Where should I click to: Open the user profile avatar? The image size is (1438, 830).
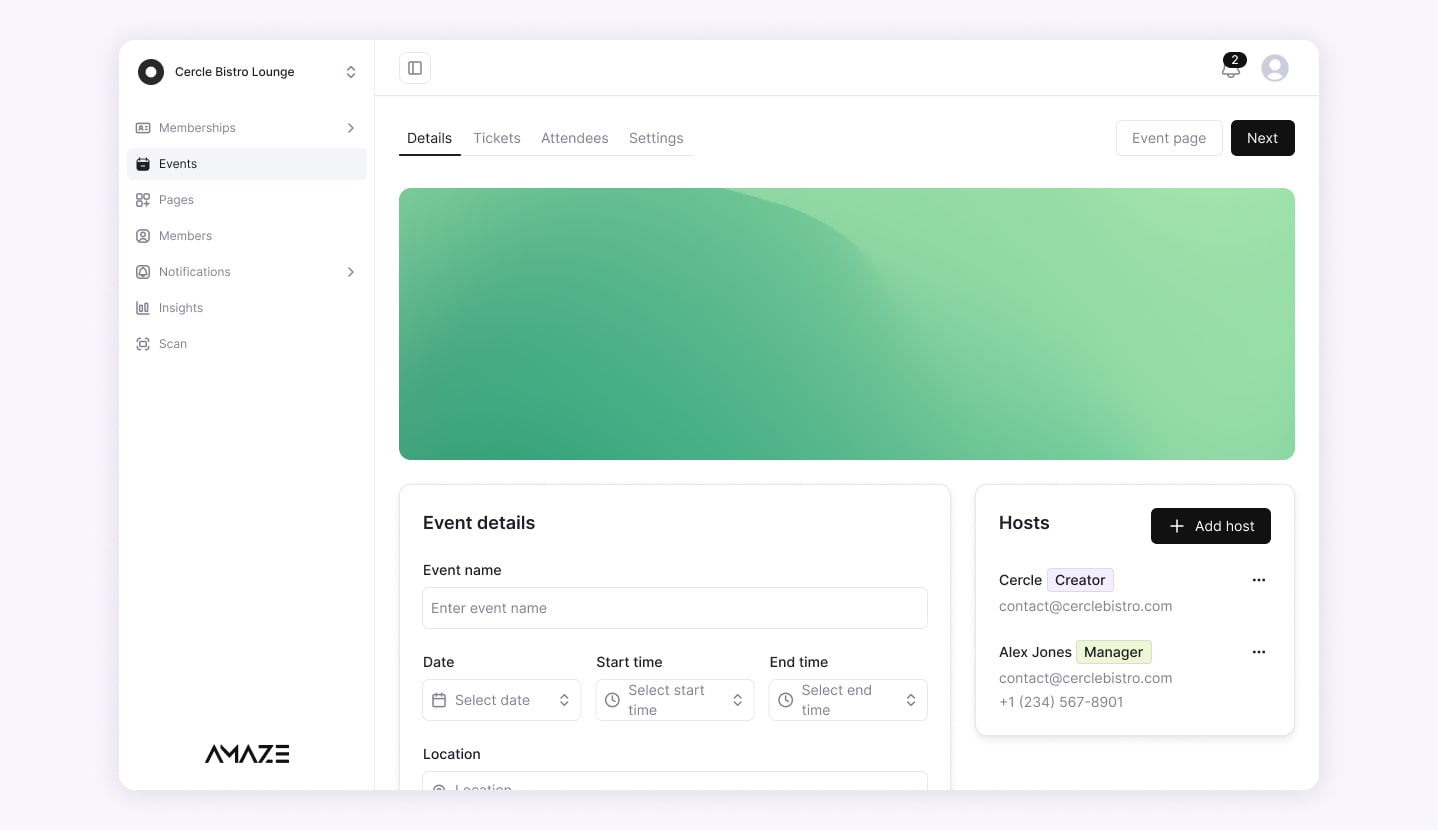(1275, 68)
